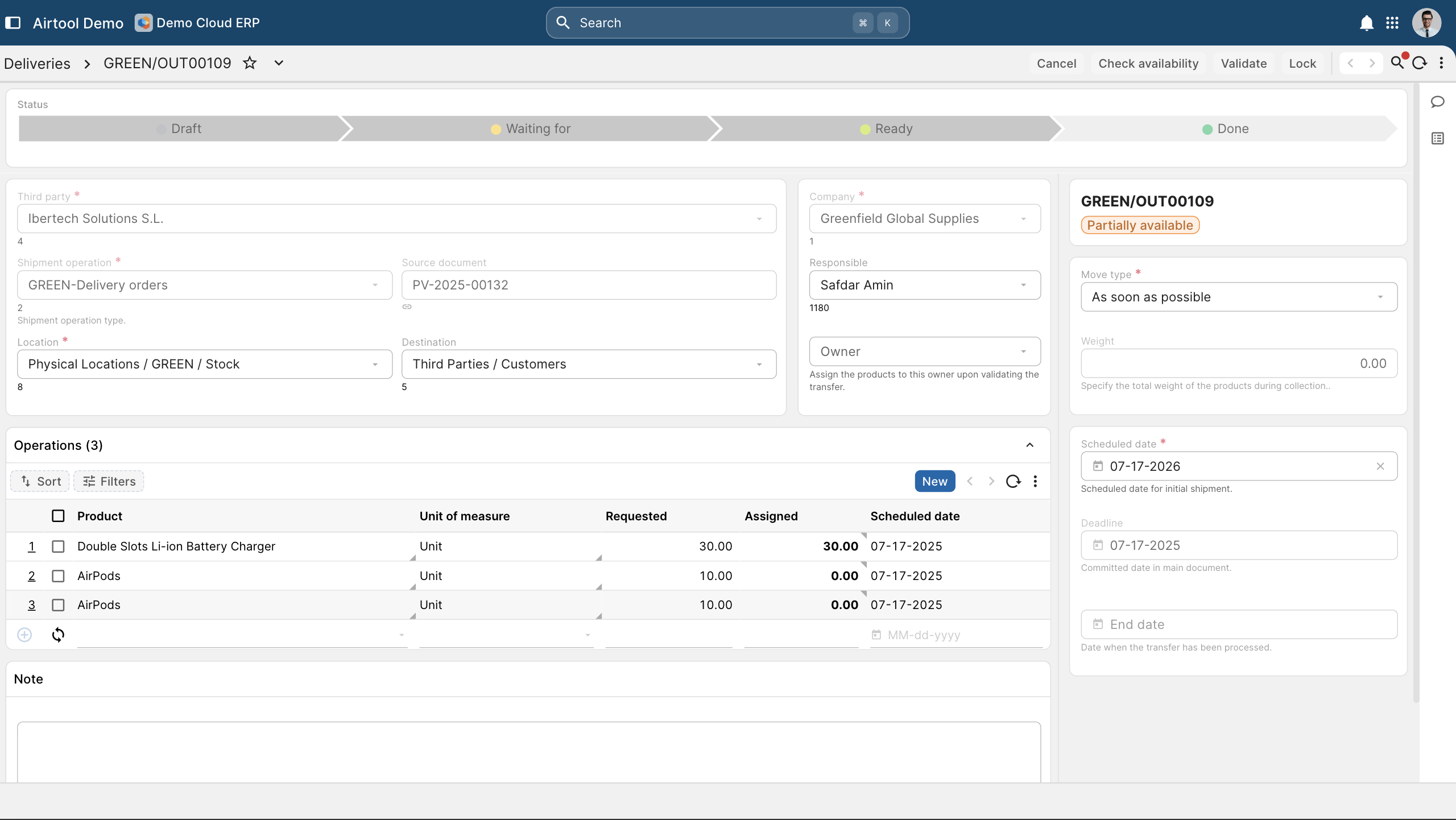Go to next page of operations
Image resolution: width=1456 pixels, height=820 pixels.
(991, 481)
